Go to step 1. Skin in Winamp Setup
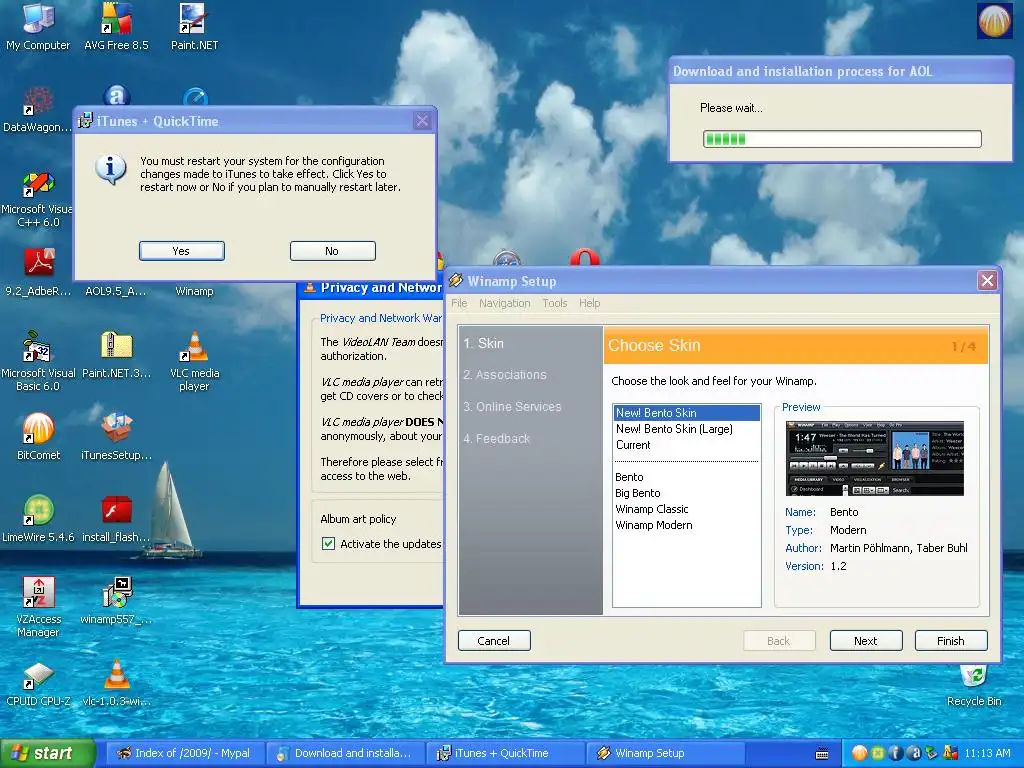Viewport: 1024px width, 768px height. click(483, 343)
